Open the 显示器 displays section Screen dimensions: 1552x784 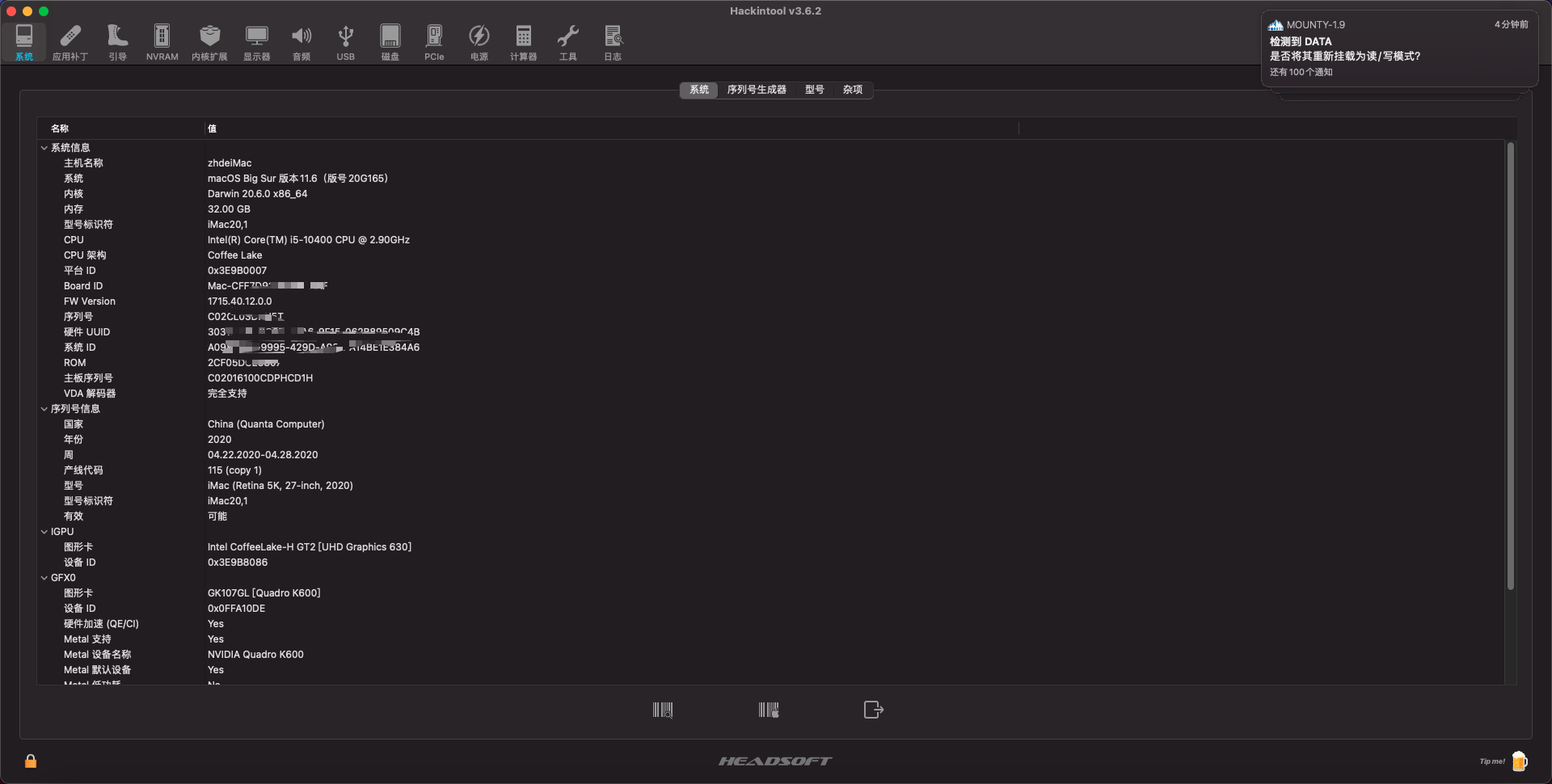(x=257, y=42)
